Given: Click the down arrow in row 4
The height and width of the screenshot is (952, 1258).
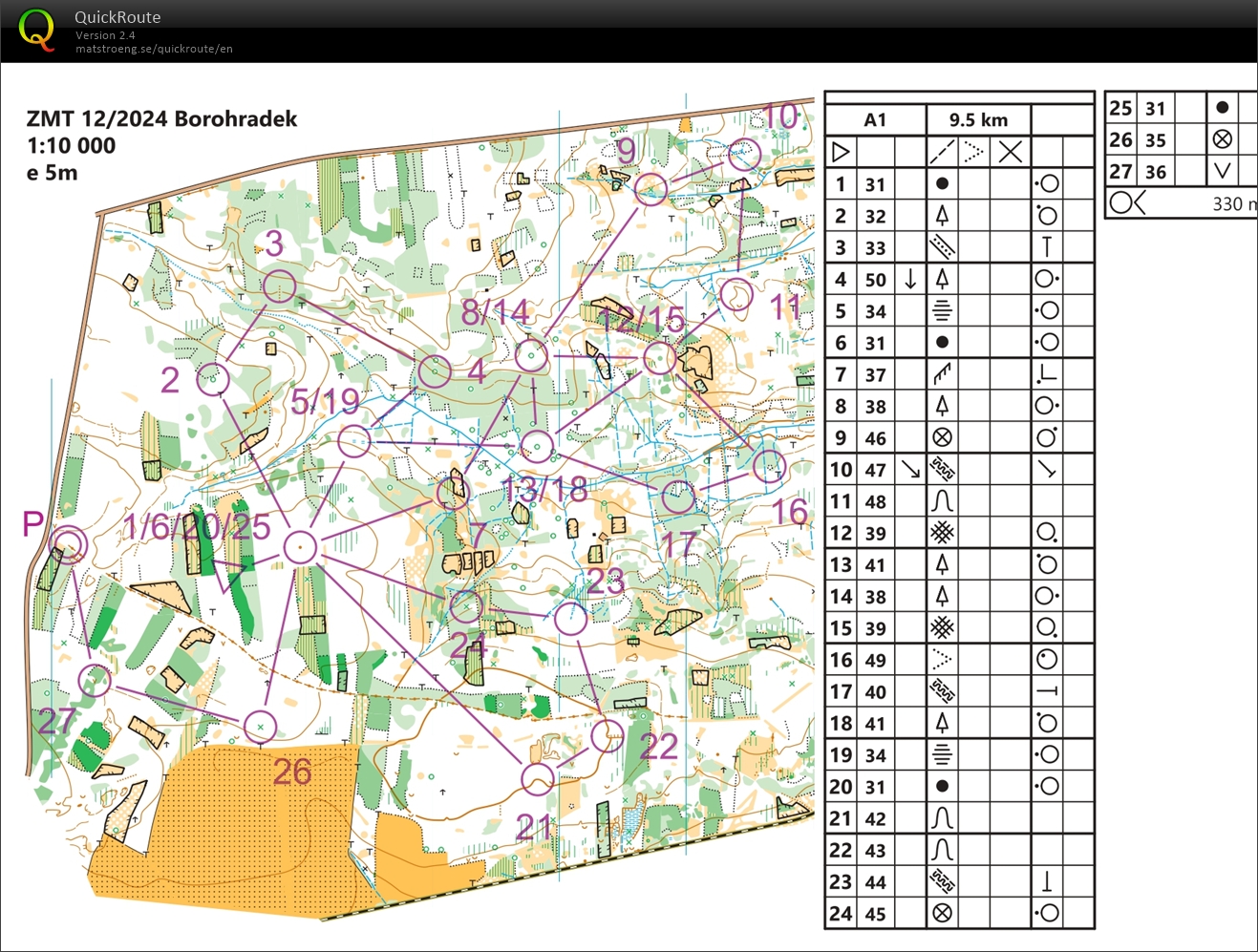Looking at the screenshot, I should tap(910, 279).
